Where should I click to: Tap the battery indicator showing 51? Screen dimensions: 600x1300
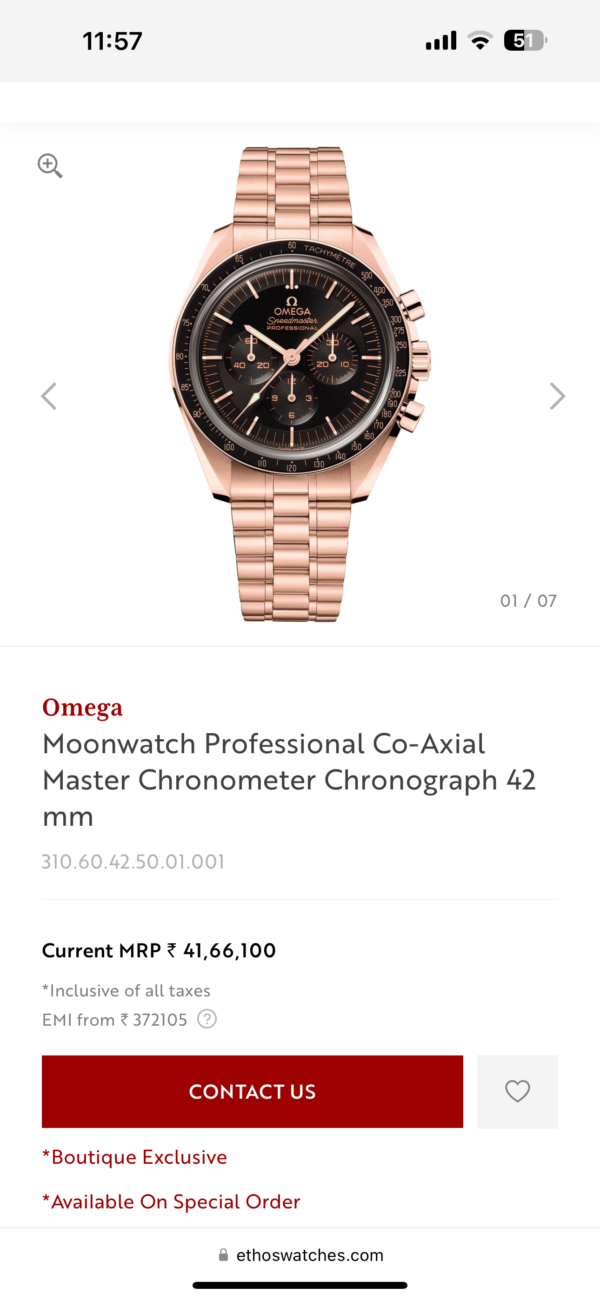(524, 40)
